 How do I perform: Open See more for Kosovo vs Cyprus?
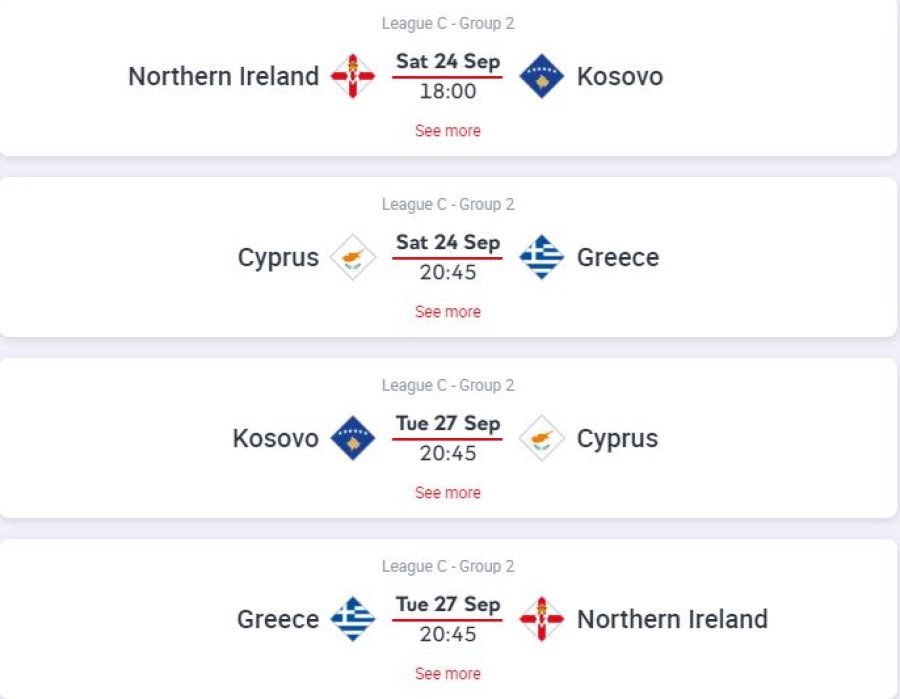[x=448, y=492]
